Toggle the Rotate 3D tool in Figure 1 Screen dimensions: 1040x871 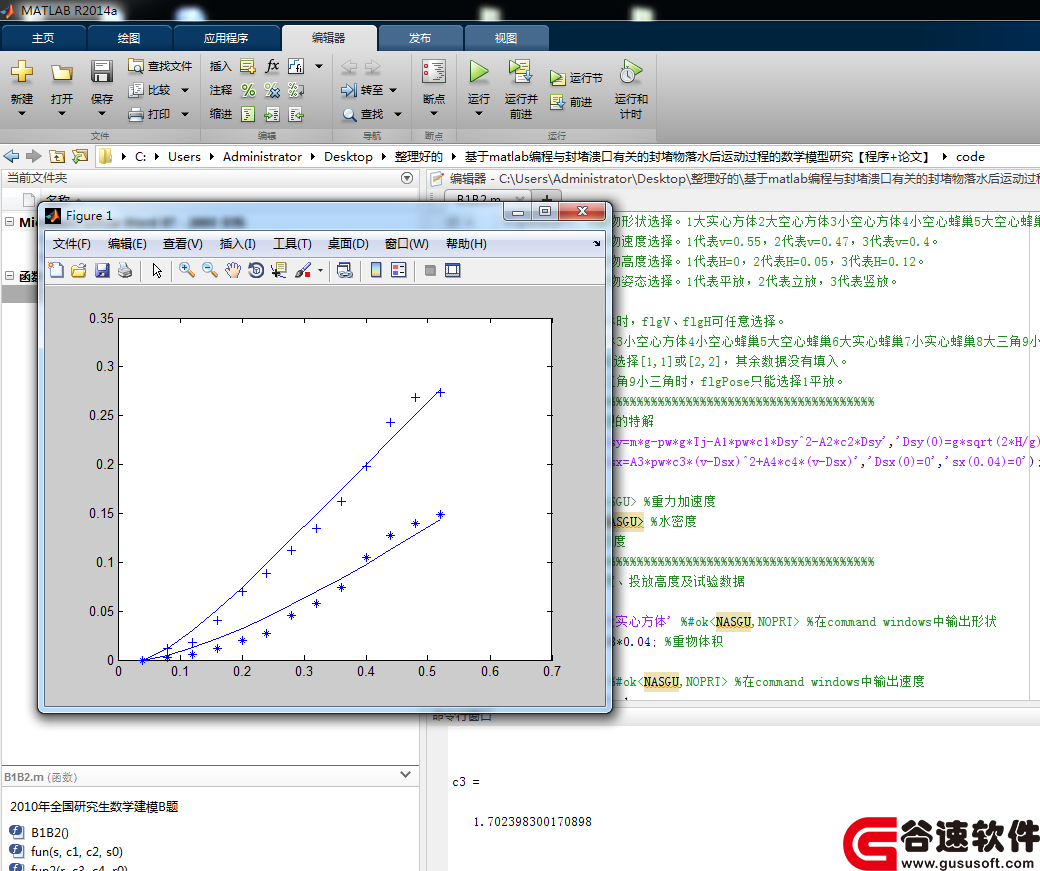tap(256, 270)
